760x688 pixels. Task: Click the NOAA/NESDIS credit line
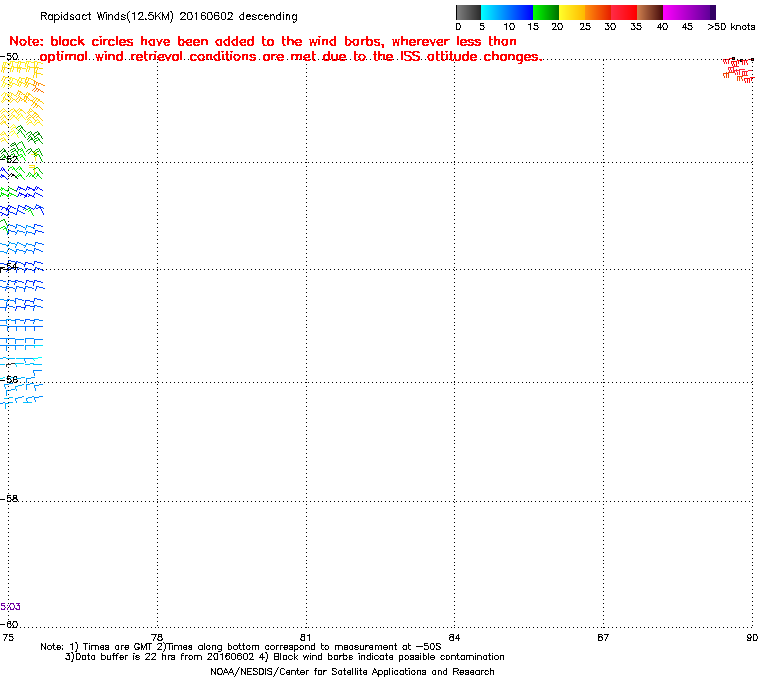[352, 672]
